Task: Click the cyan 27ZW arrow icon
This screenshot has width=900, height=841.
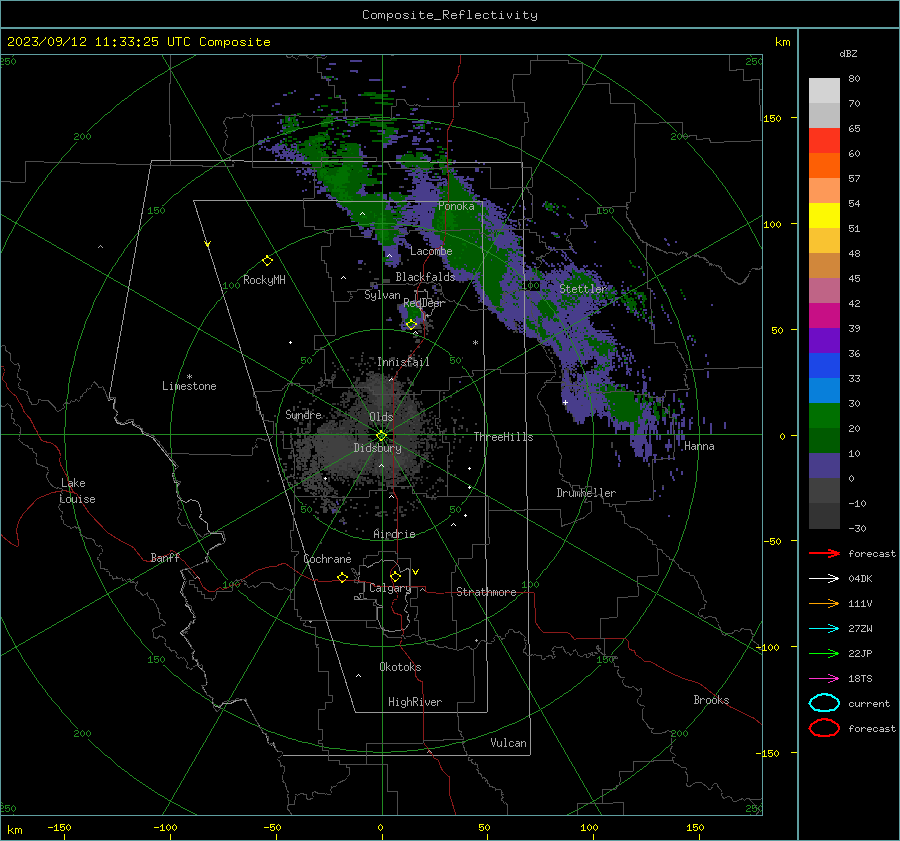Action: pyautogui.click(x=824, y=629)
